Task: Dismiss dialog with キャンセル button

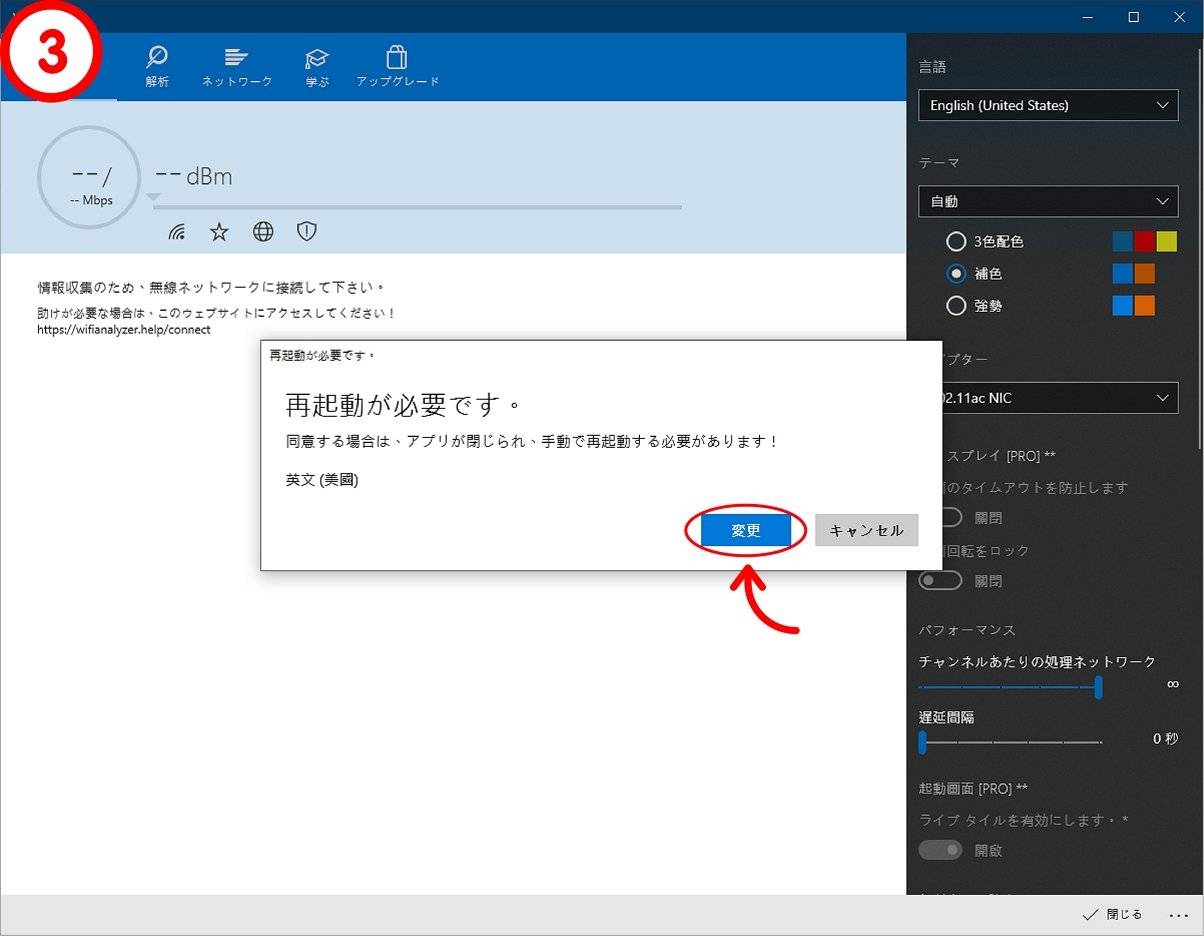Action: click(x=866, y=530)
